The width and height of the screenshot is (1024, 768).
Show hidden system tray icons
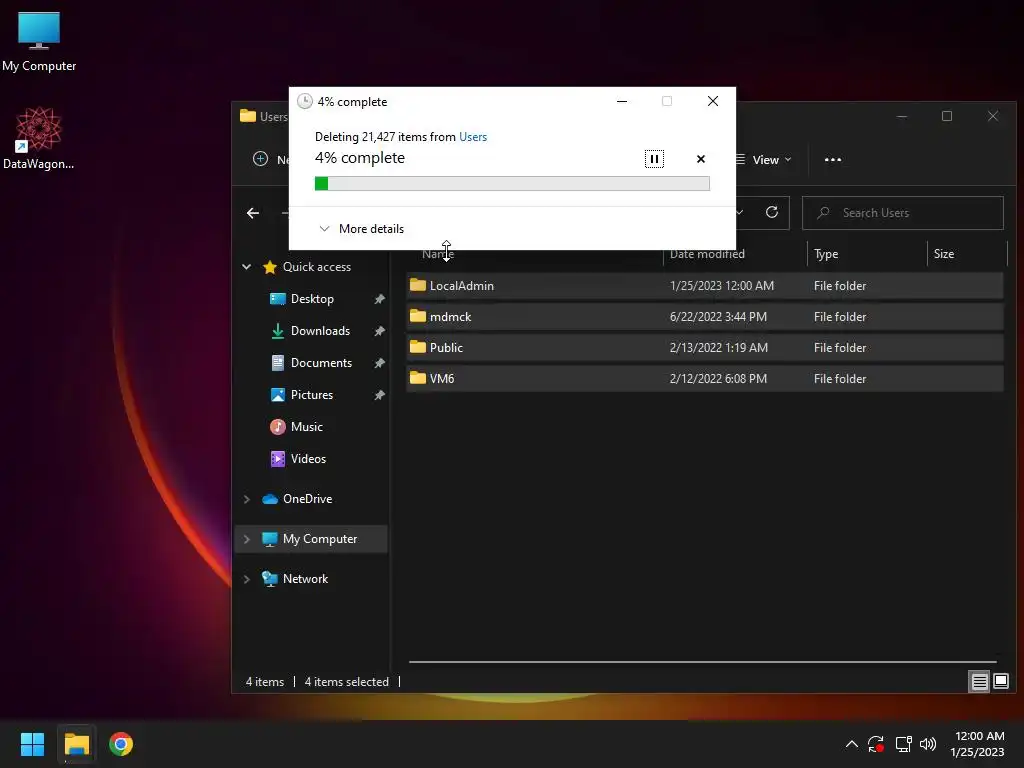pyautogui.click(x=852, y=744)
